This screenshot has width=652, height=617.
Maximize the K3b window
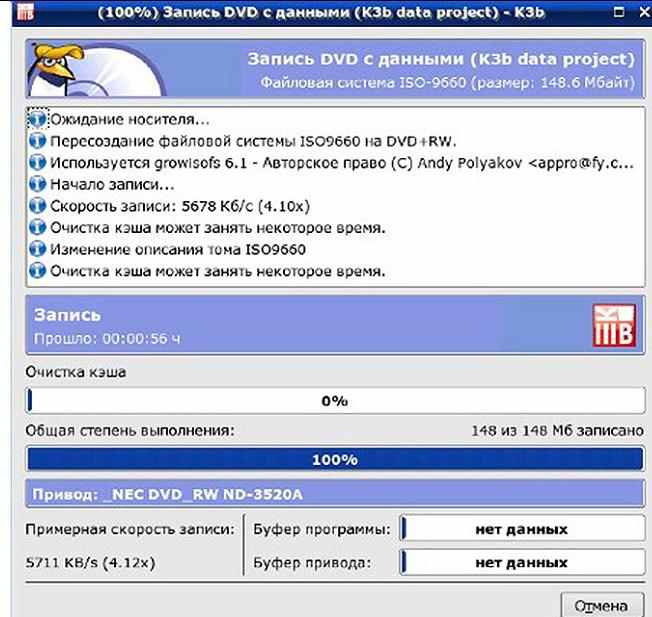click(x=619, y=12)
